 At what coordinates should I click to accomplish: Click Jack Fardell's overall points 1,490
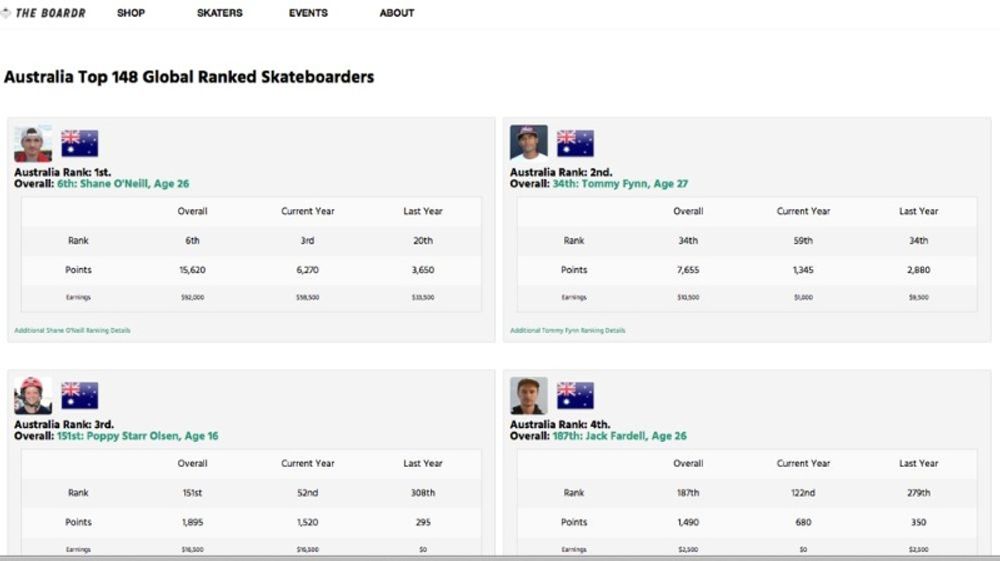(688, 522)
